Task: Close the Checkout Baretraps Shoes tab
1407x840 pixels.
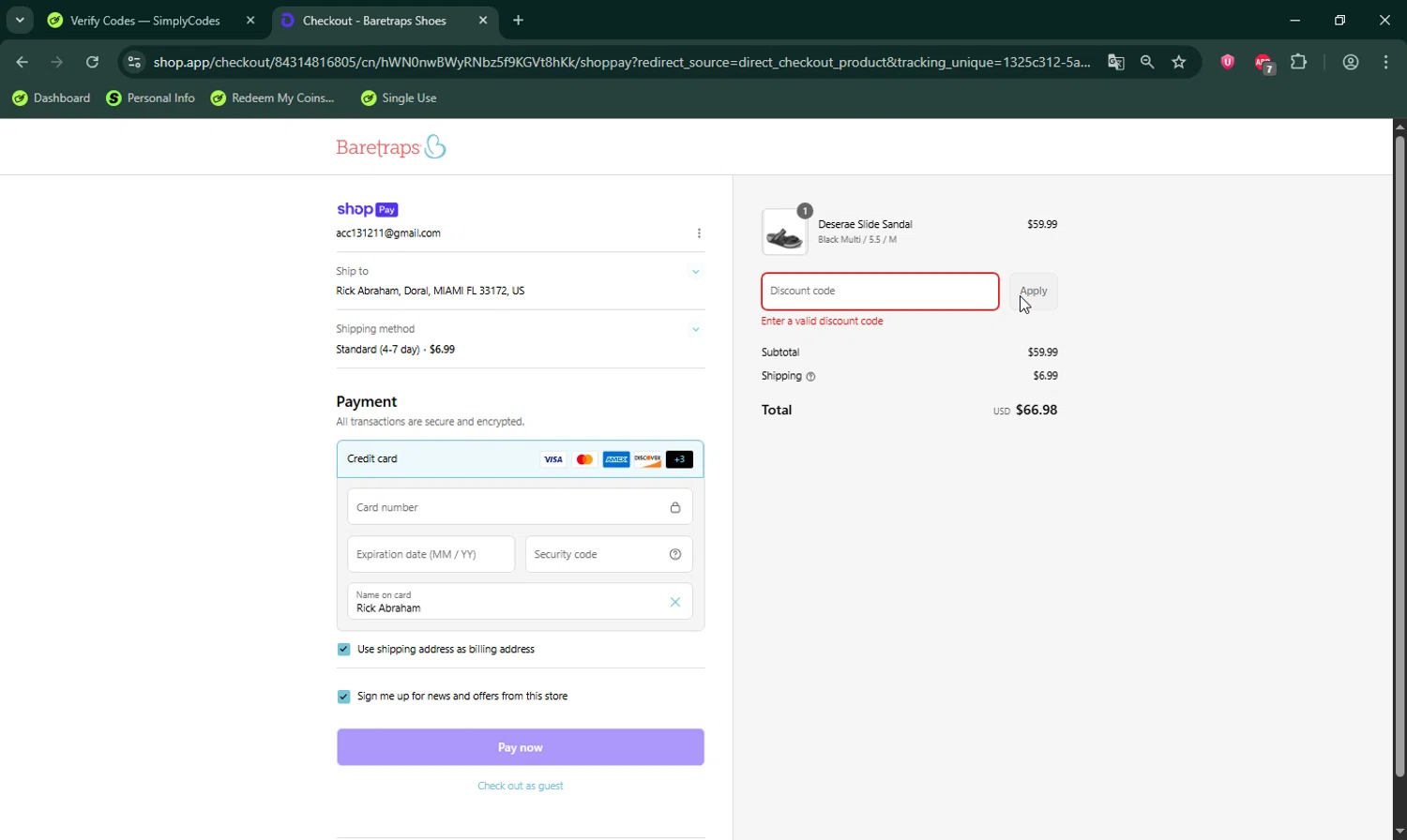Action: tap(483, 20)
